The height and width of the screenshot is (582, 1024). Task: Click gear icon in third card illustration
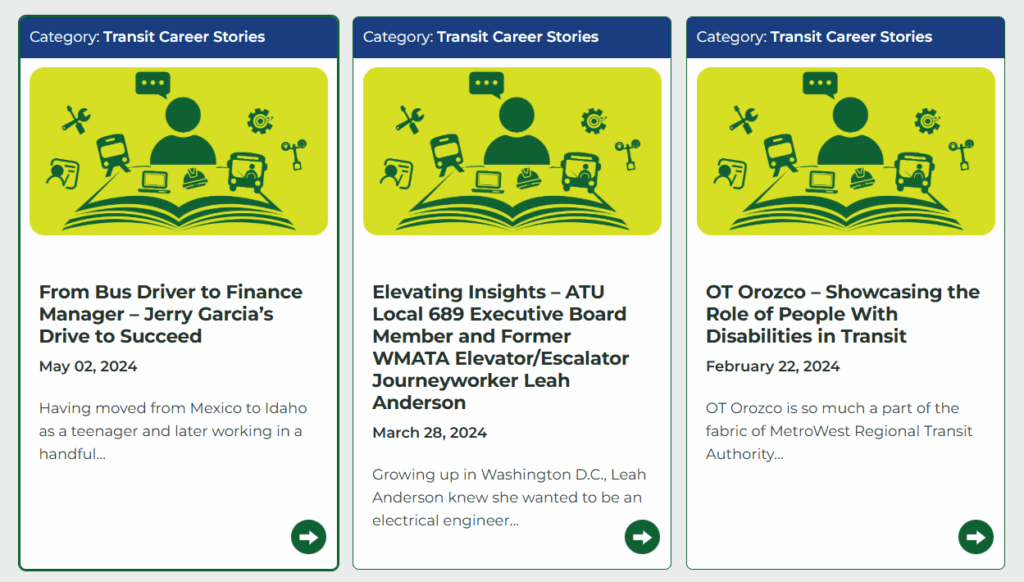(927, 121)
